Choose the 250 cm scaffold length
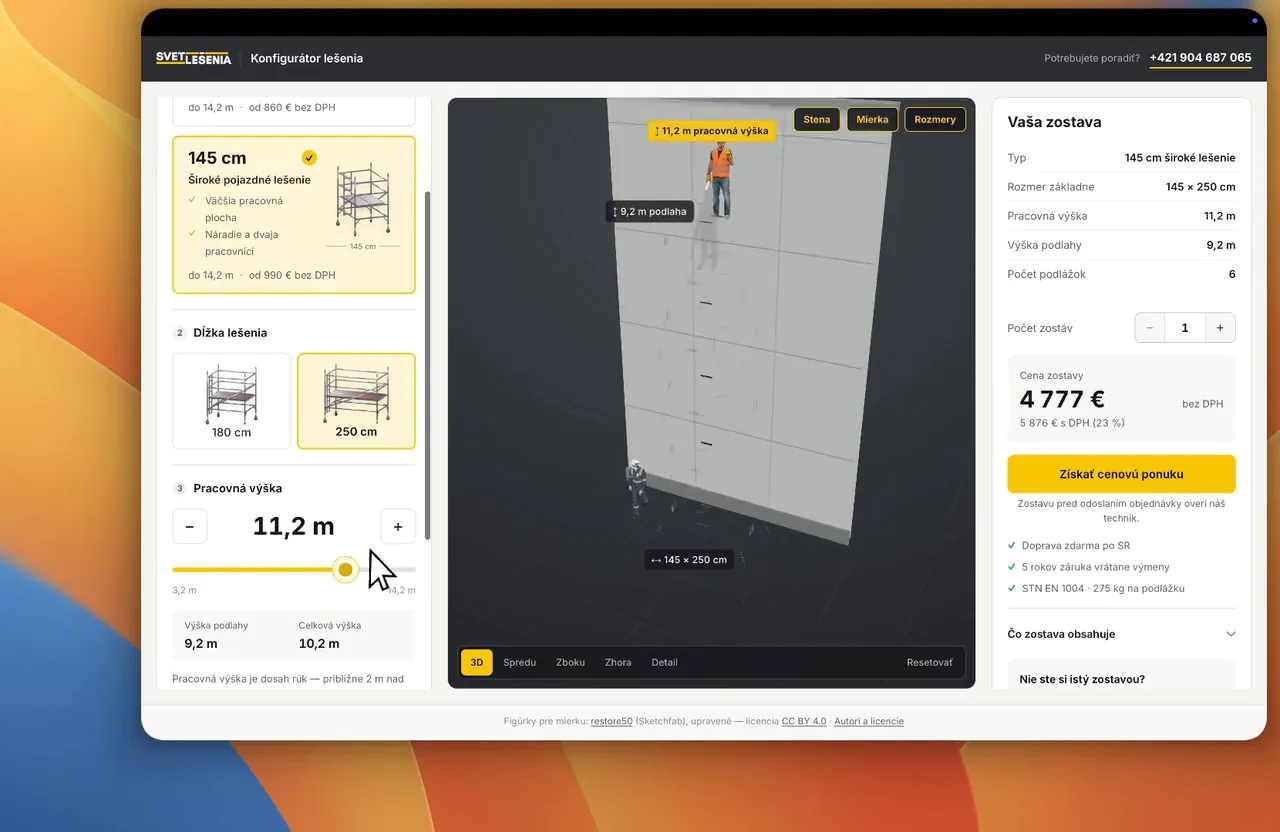This screenshot has width=1280, height=832. click(356, 401)
